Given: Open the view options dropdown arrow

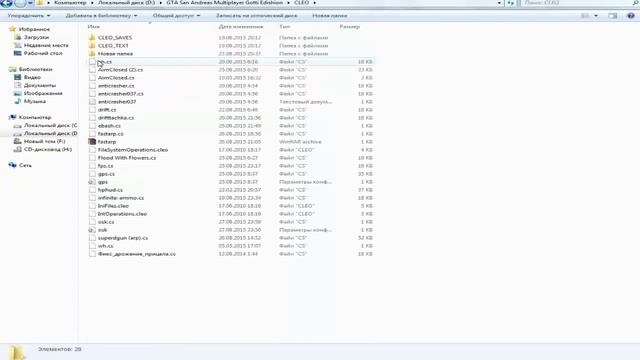Looking at the screenshot, I should pyautogui.click(x=596, y=16).
